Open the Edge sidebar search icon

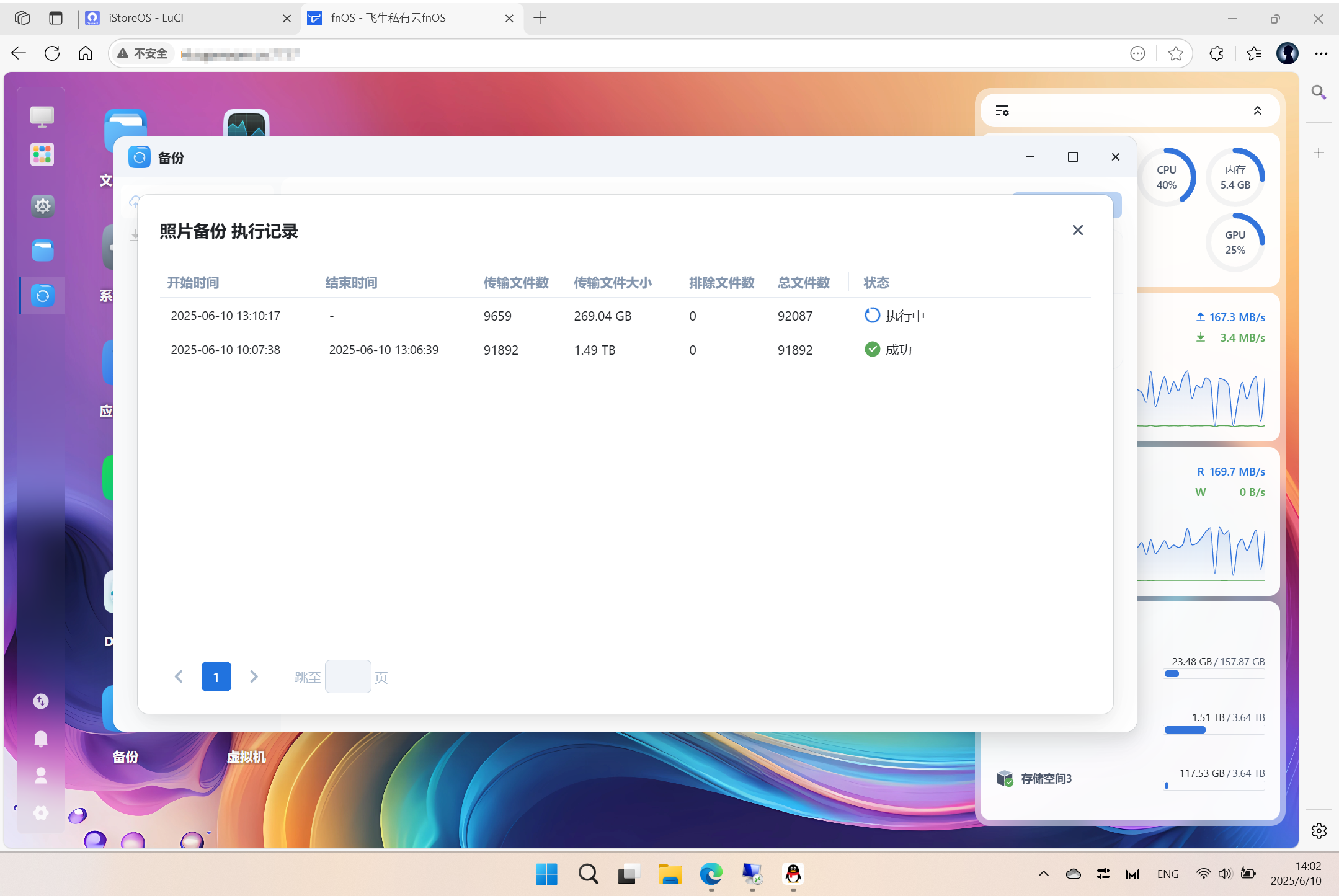1319,92
